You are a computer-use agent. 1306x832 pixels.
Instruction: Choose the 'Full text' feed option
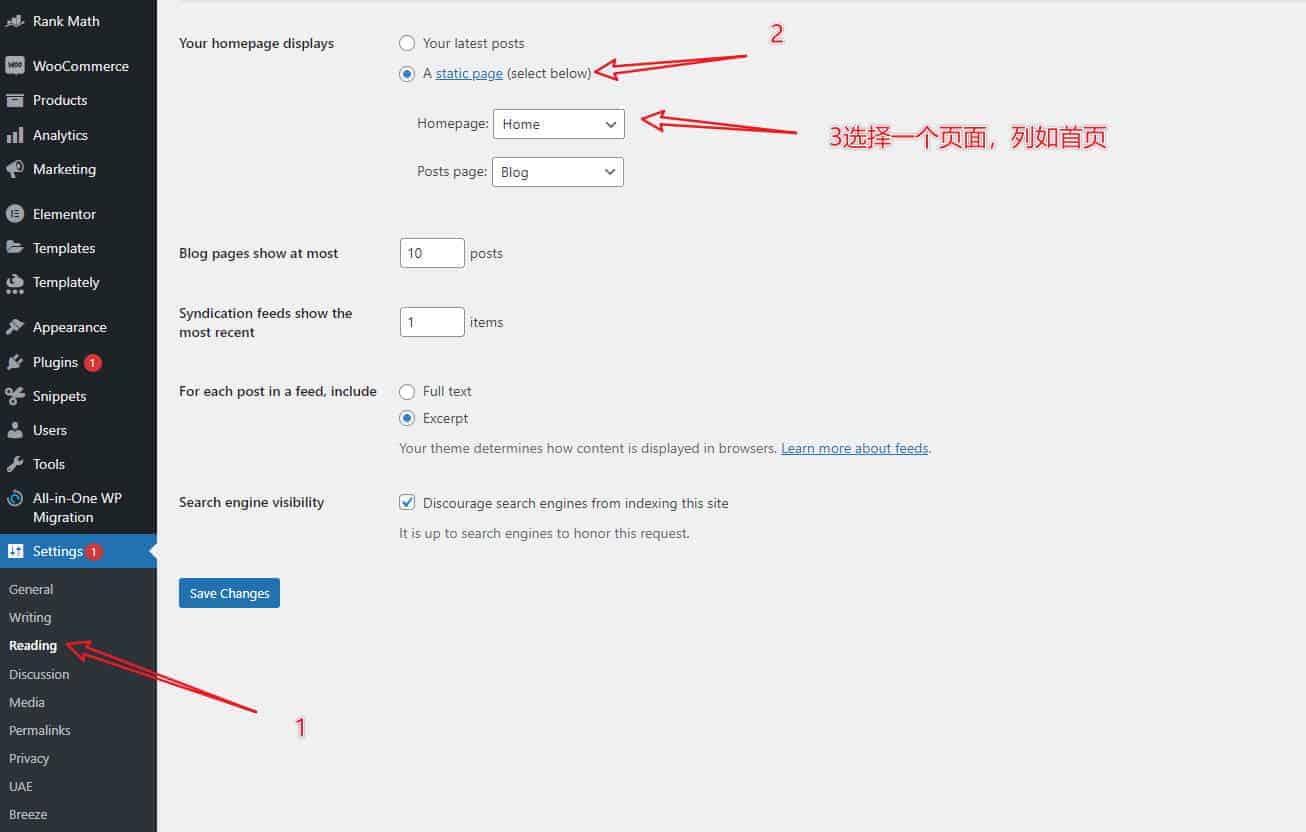pyautogui.click(x=407, y=392)
